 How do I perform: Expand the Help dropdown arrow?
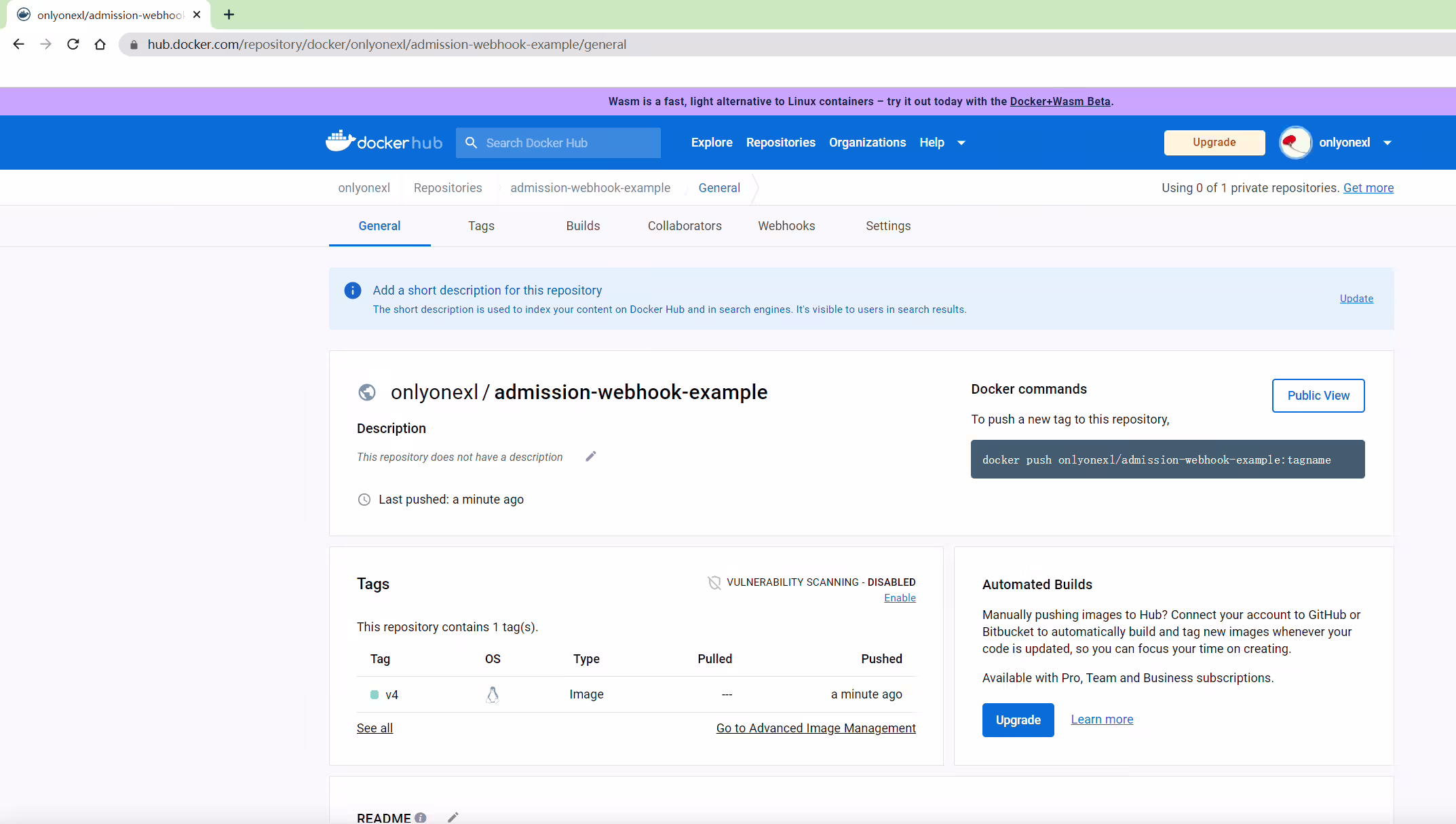961,143
